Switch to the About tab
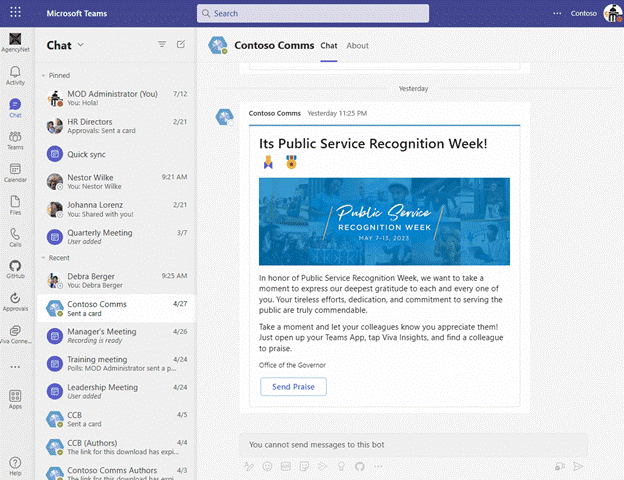The width and height of the screenshot is (624, 480). pyautogui.click(x=357, y=46)
